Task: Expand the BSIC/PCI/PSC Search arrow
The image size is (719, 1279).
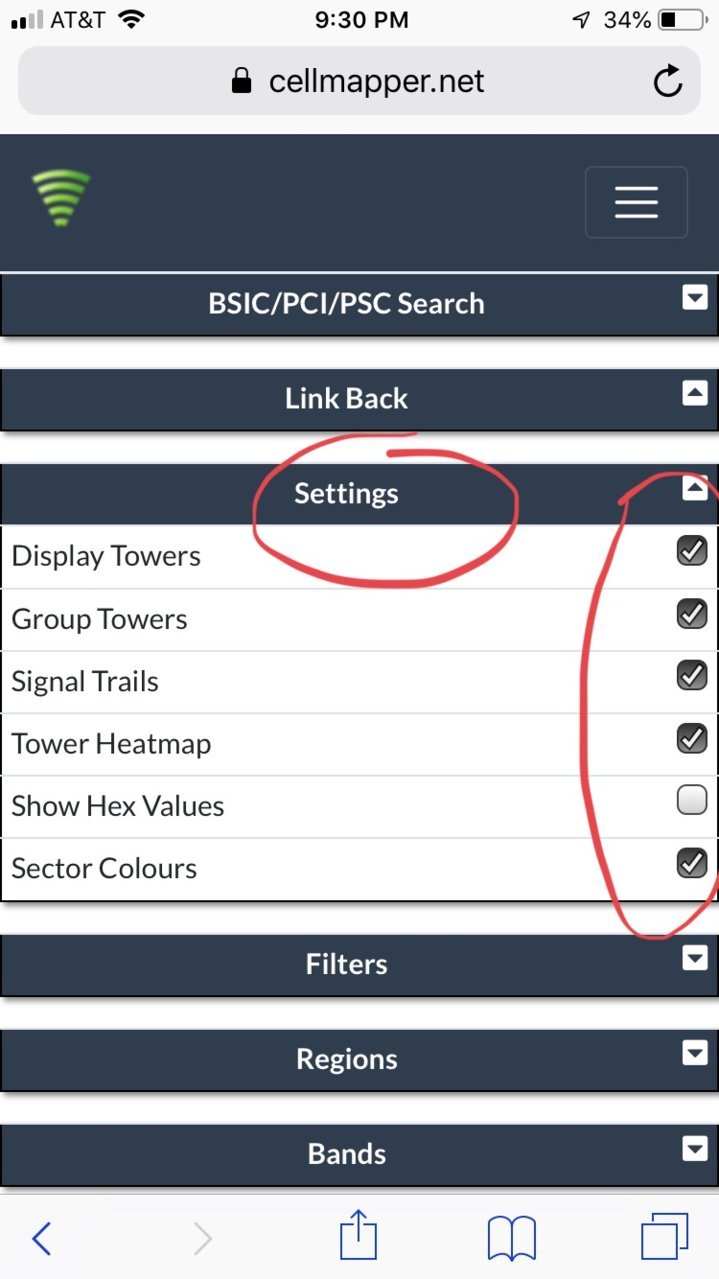Action: tap(695, 297)
